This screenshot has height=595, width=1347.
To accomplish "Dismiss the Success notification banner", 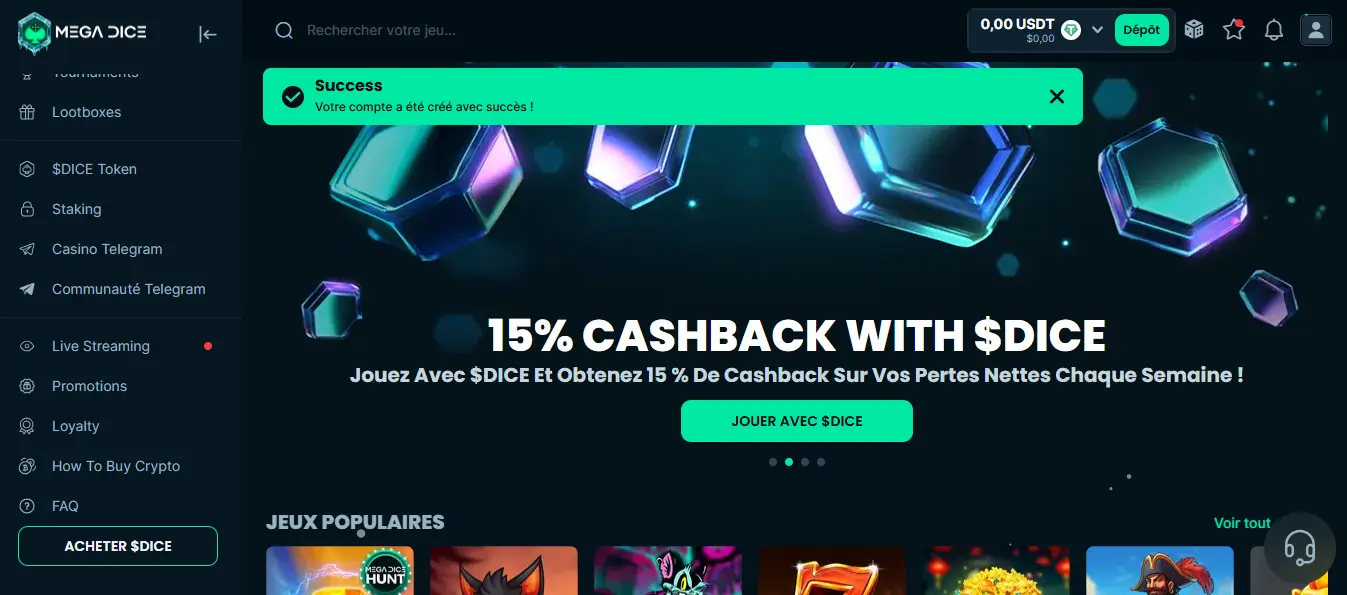I will tap(1057, 96).
